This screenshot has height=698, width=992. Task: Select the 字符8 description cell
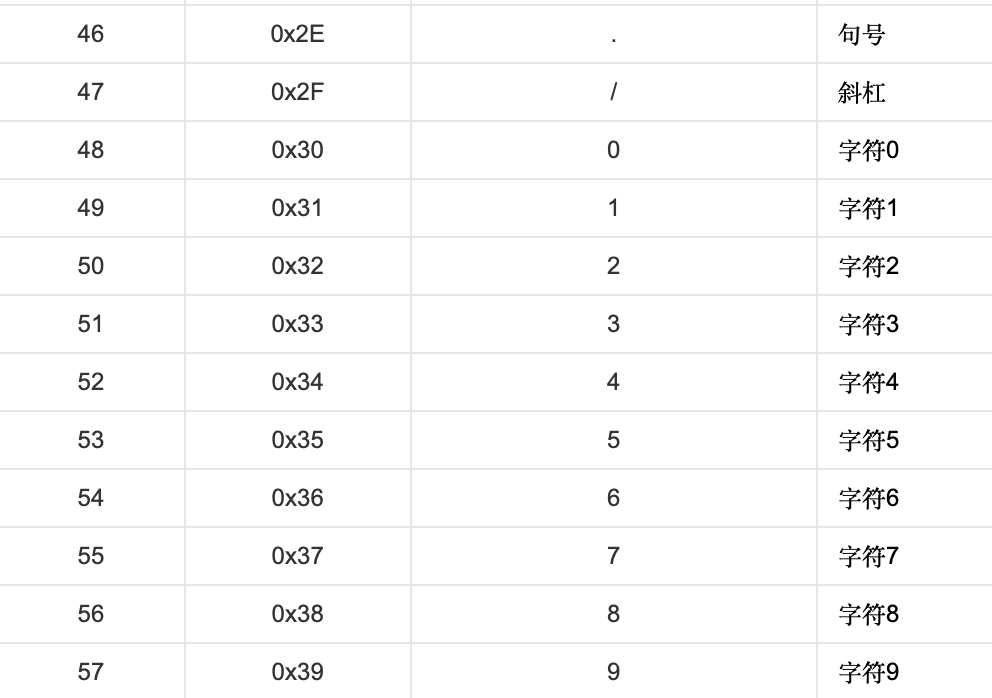tap(868, 614)
